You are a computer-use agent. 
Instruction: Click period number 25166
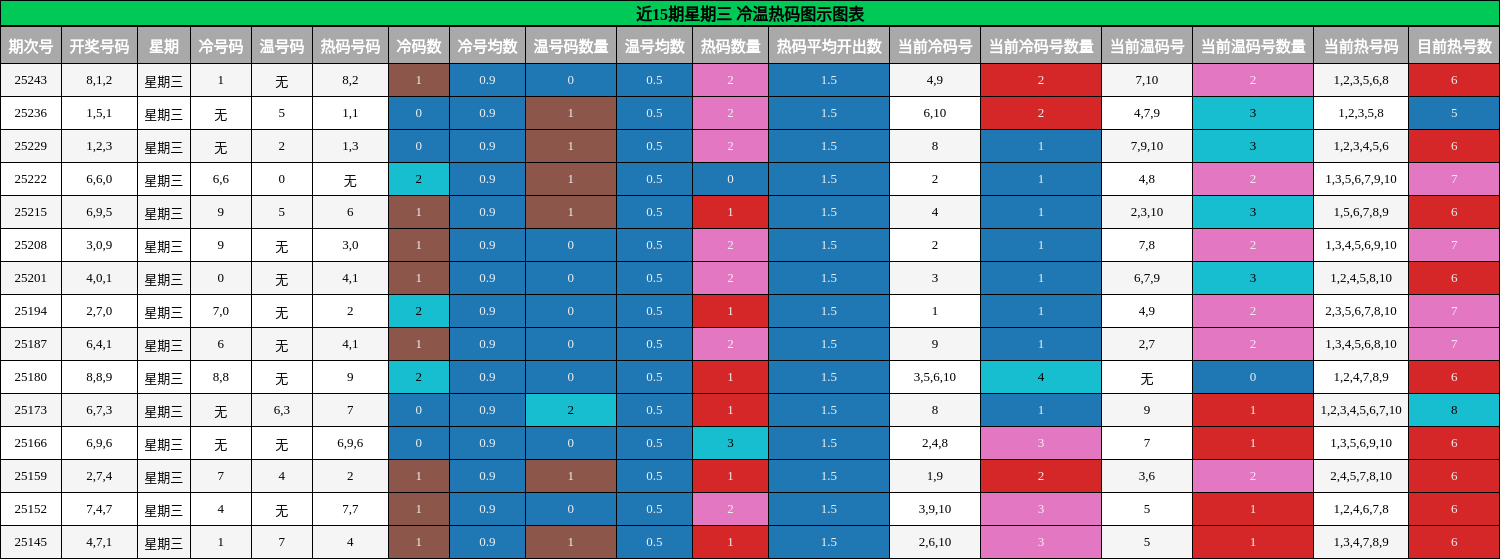[x=30, y=443]
